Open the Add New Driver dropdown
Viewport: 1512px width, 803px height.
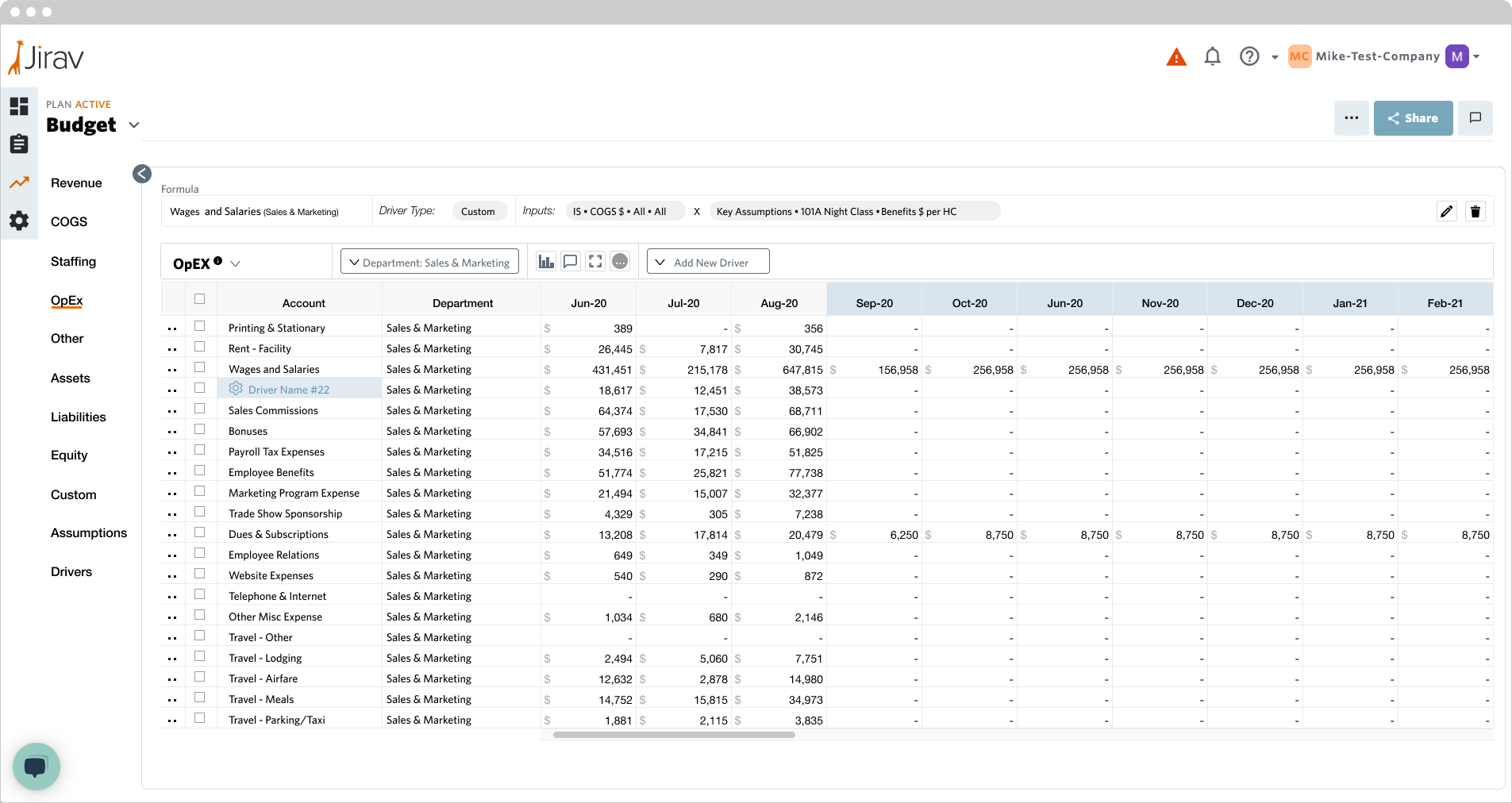[x=708, y=262]
